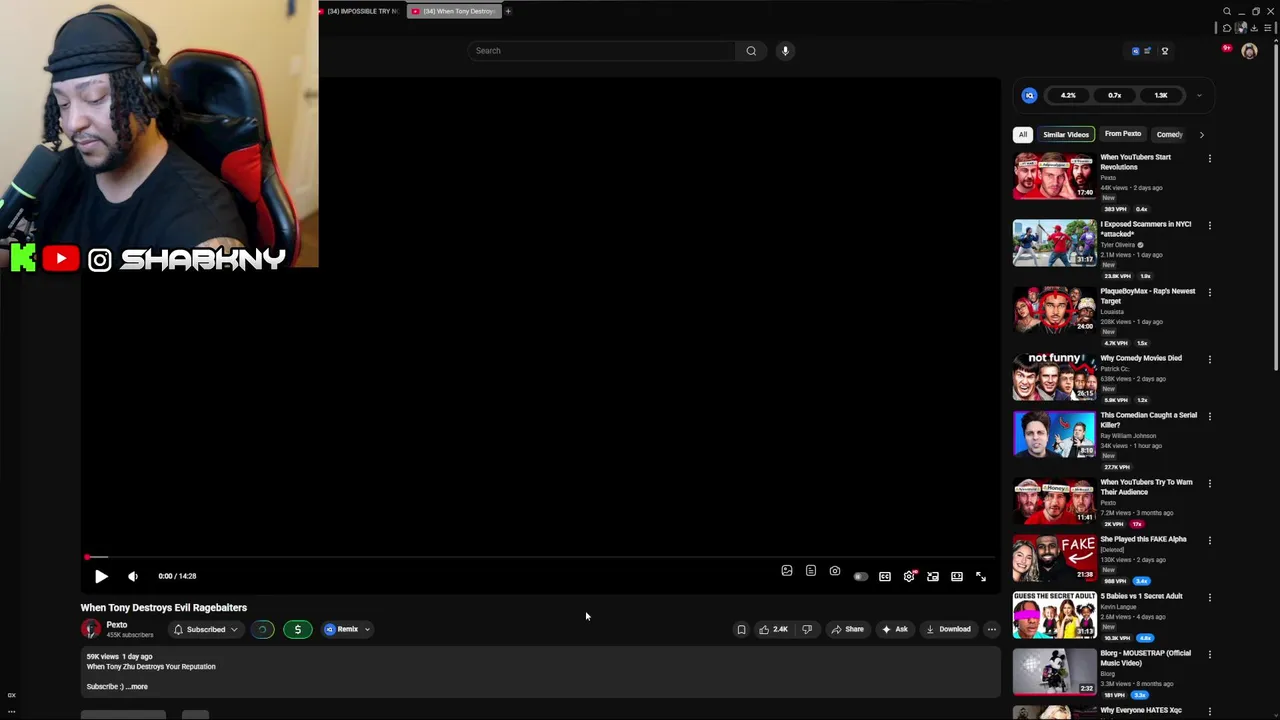Open She Played this FAKE Alpha thumbnail
The height and width of the screenshot is (720, 1280).
(1054, 558)
